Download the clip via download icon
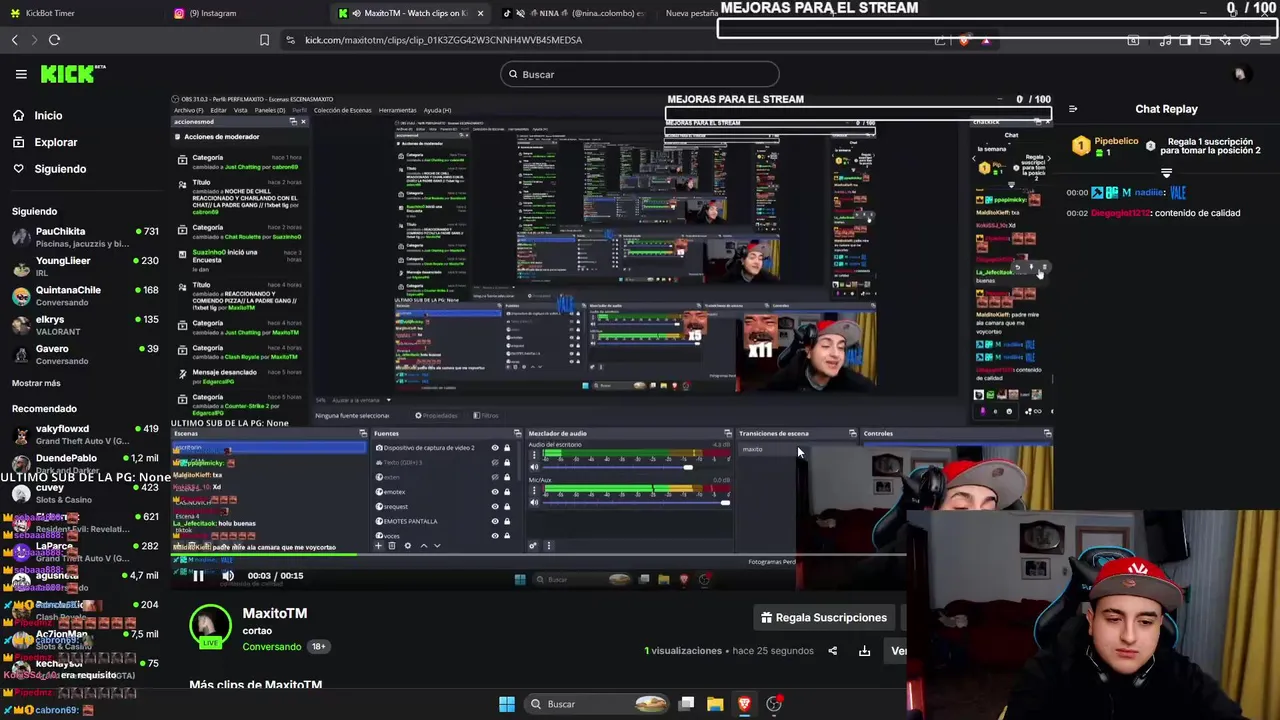The width and height of the screenshot is (1280, 720). [864, 651]
